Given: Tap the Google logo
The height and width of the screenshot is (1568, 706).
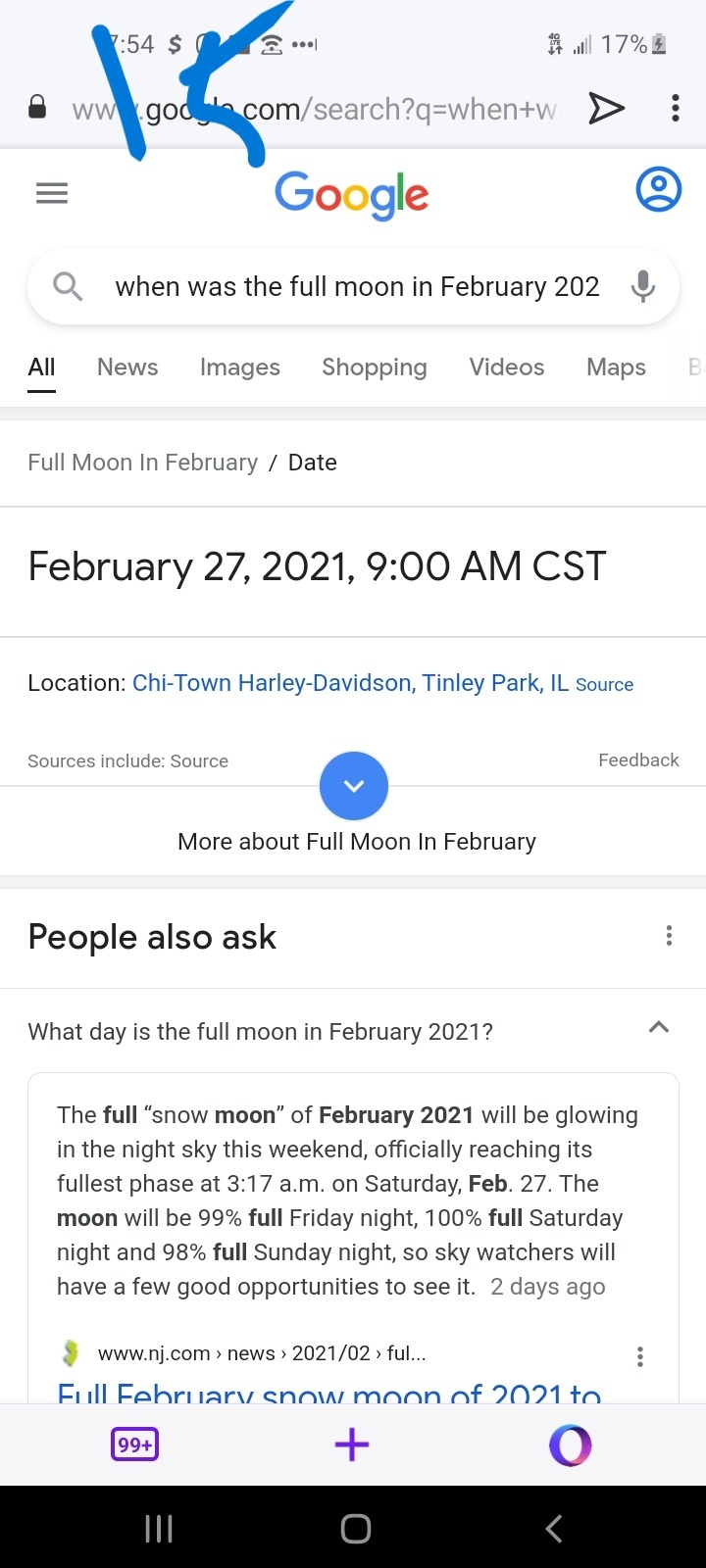Looking at the screenshot, I should (352, 193).
